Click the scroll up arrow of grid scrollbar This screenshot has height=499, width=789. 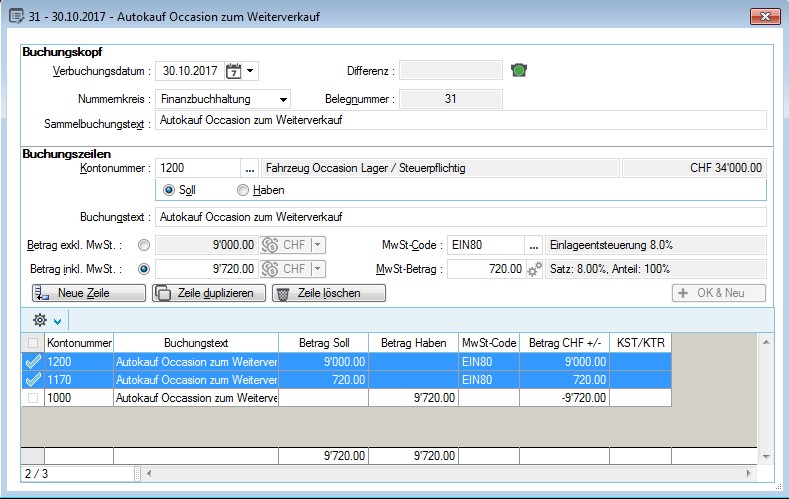click(x=766, y=342)
